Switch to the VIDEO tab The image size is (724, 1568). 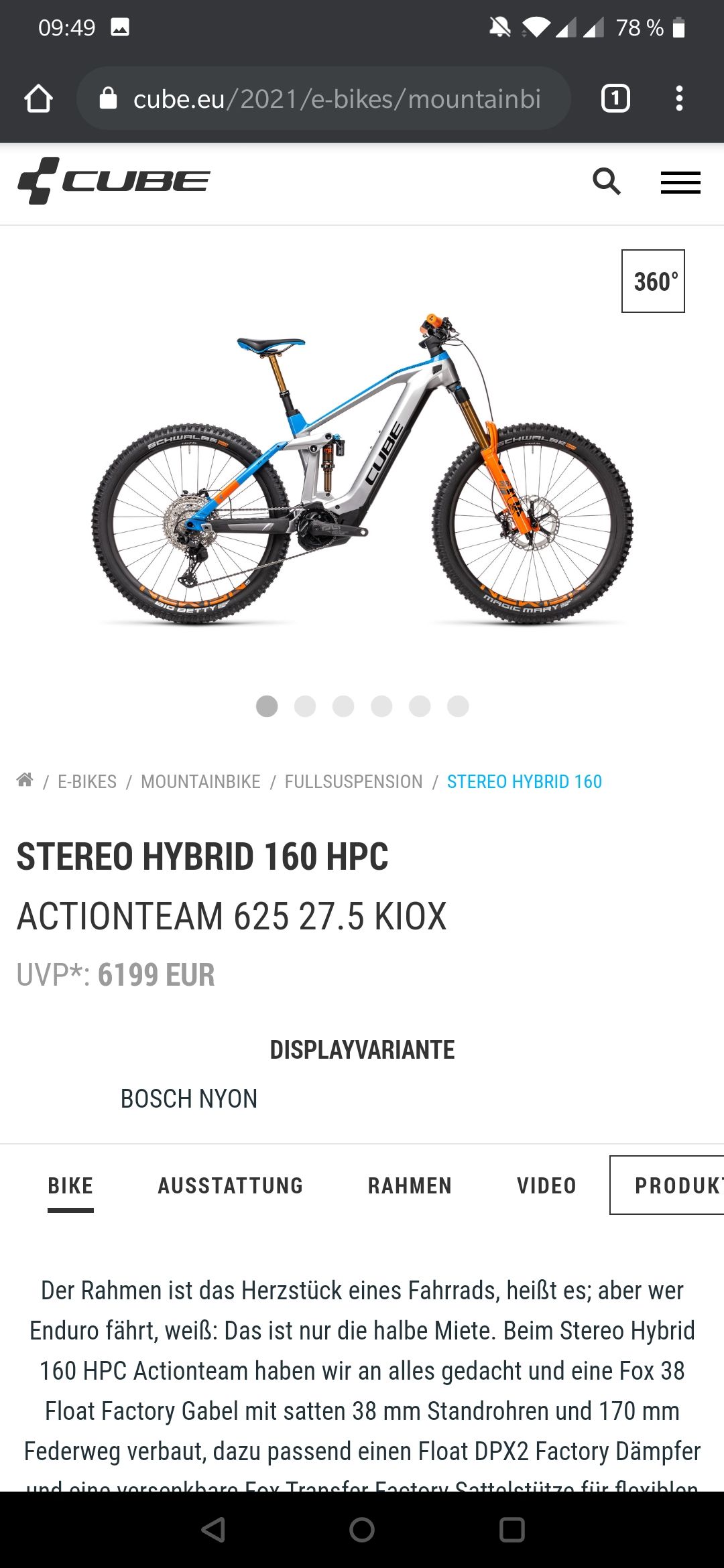[547, 1185]
